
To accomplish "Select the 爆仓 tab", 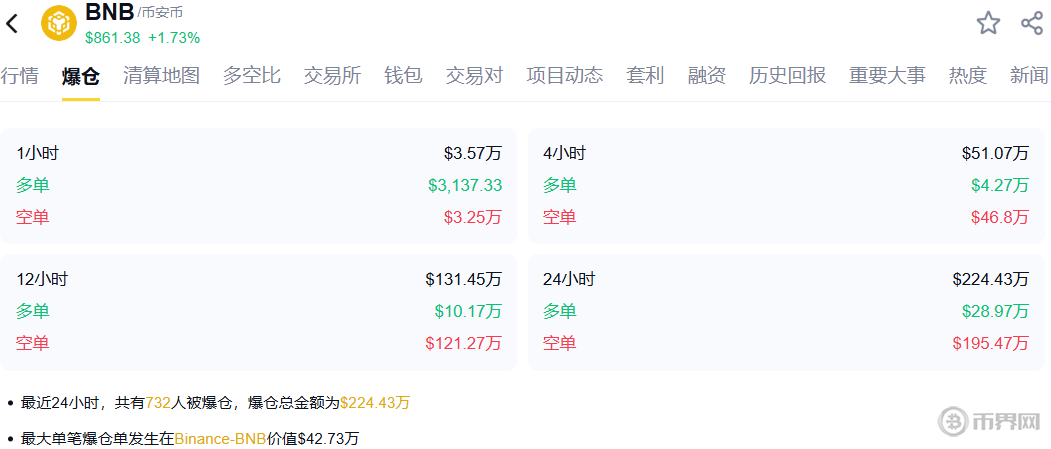I will click(x=81, y=75).
